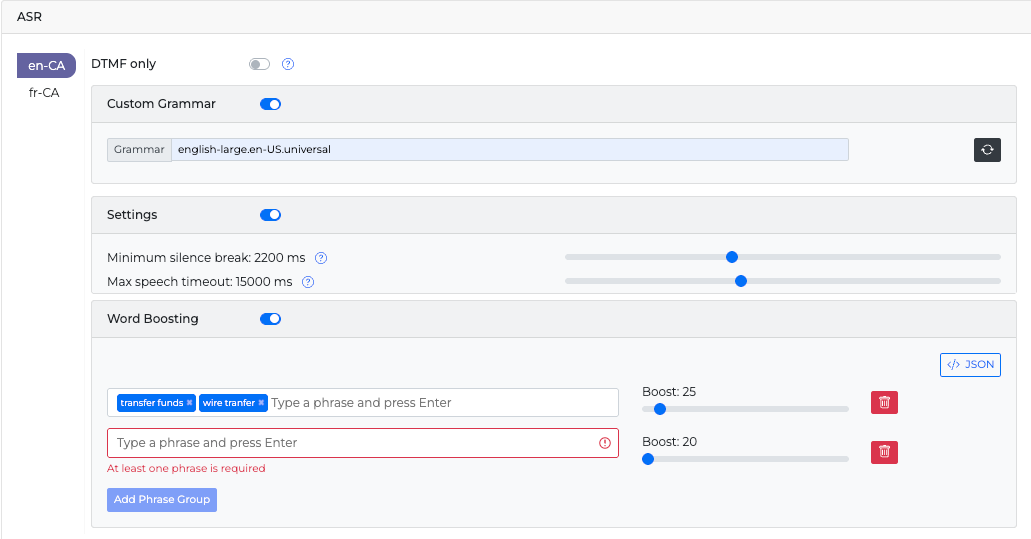Move the Boost 20 slider handle
This screenshot has height=539, width=1031.
648,459
